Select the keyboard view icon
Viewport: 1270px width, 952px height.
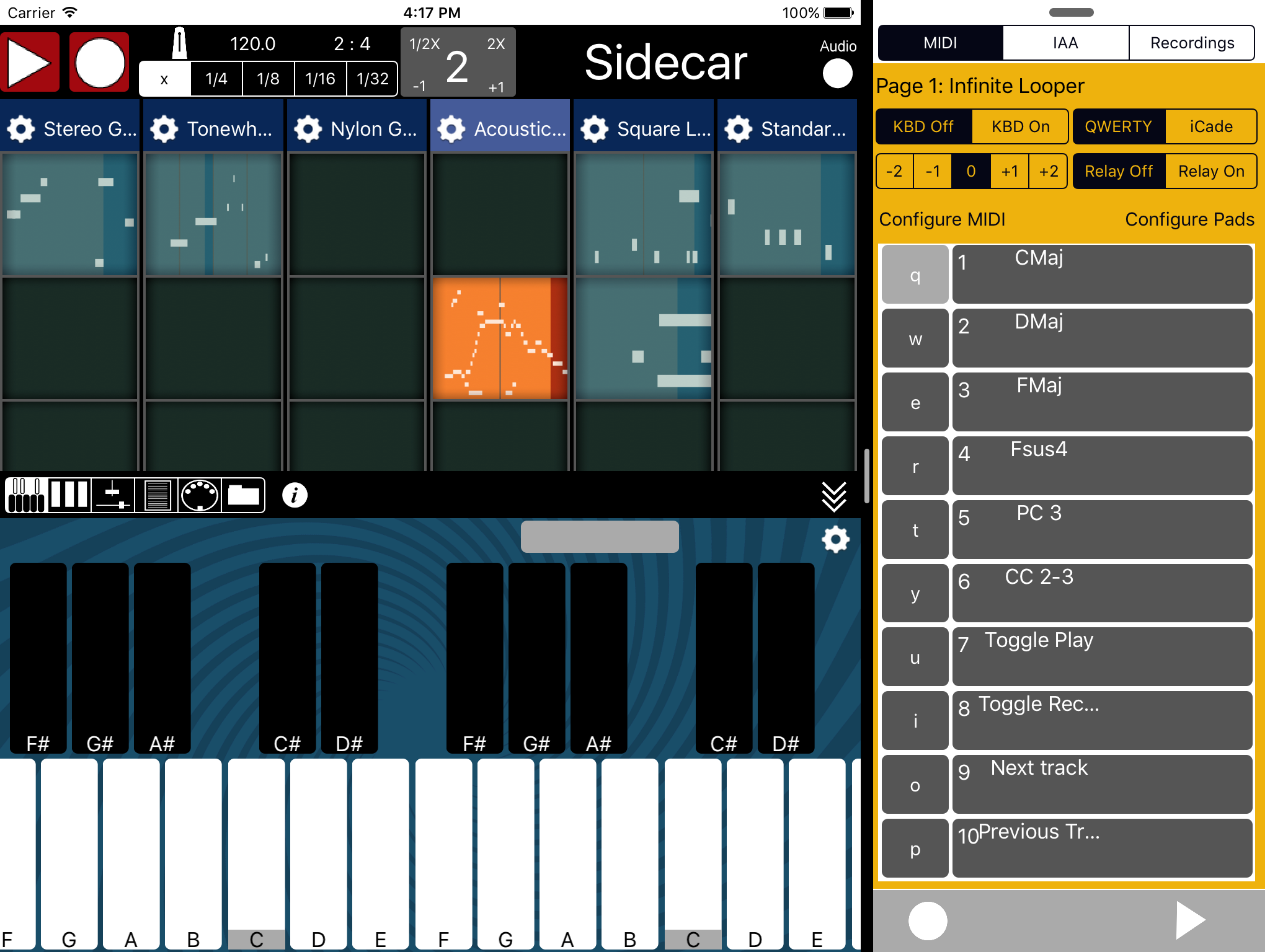pos(26,495)
